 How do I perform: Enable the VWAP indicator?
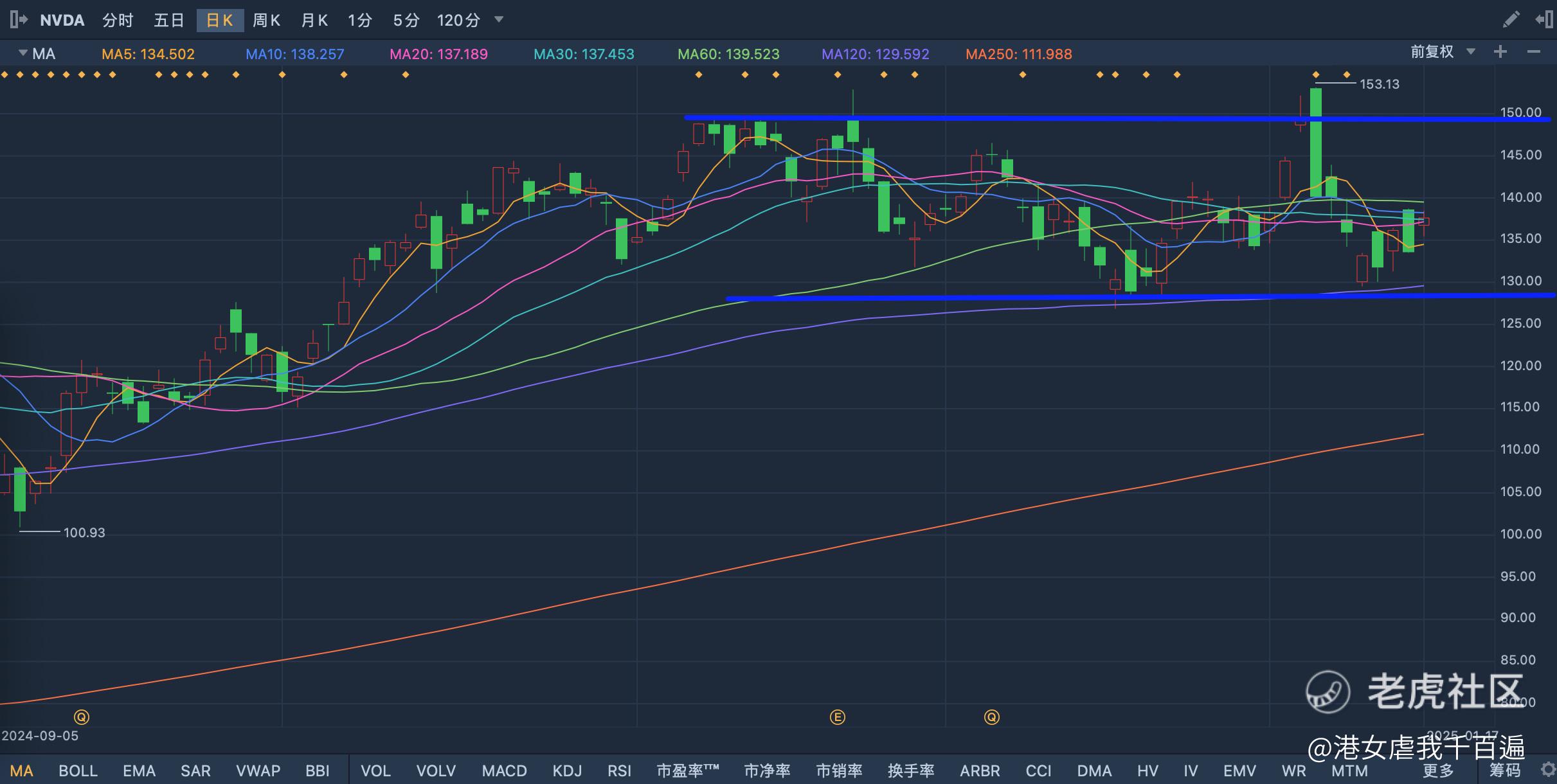tap(258, 771)
